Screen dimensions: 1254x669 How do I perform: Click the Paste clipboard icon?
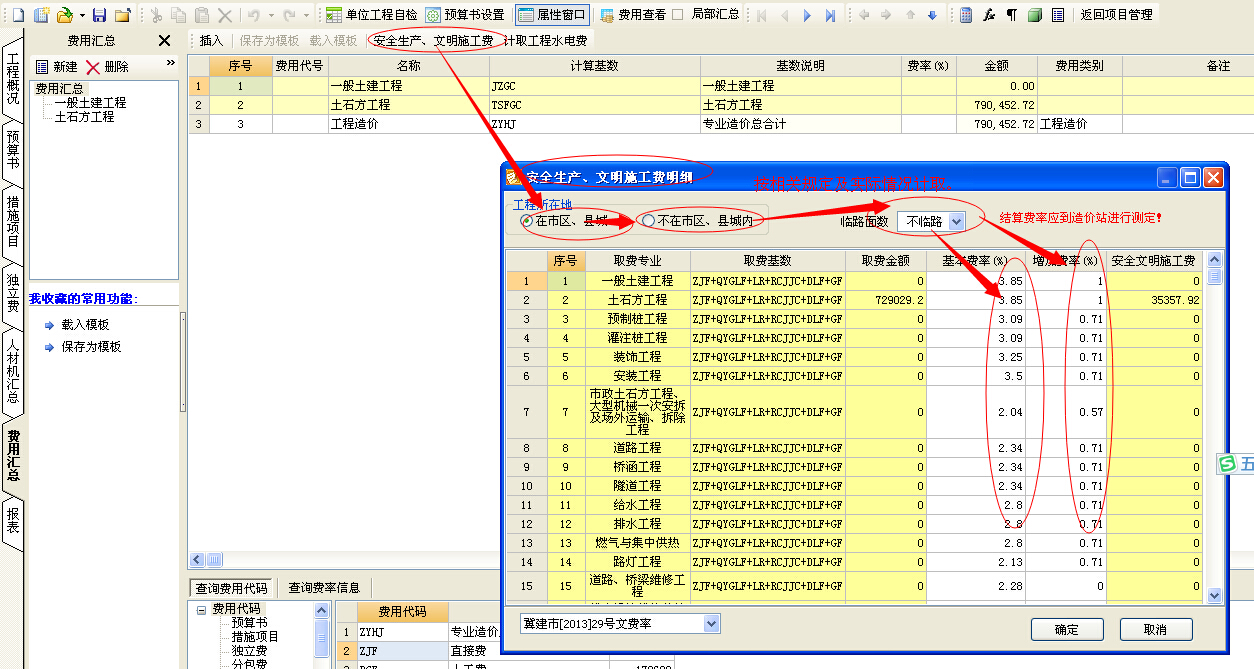click(x=202, y=15)
